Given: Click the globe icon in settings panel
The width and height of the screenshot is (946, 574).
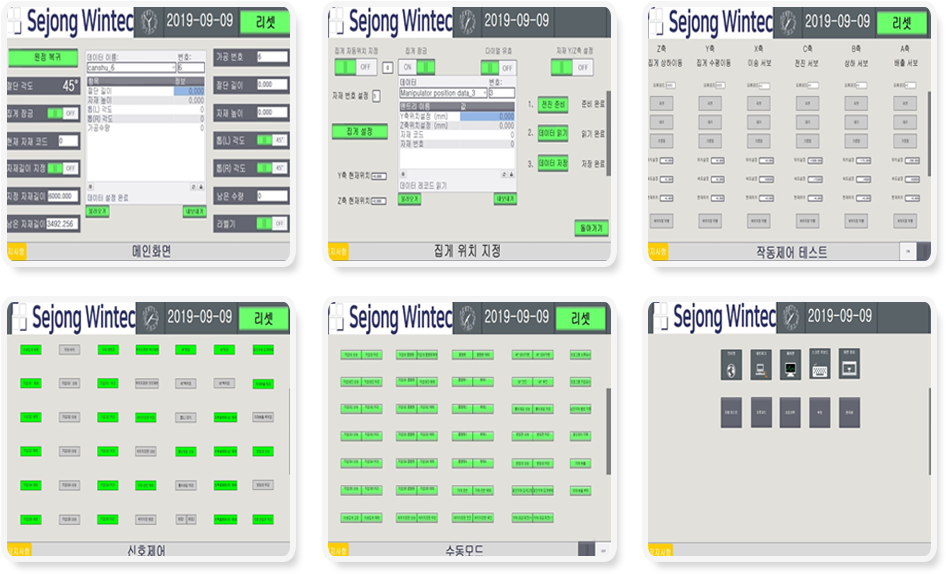Looking at the screenshot, I should tap(732, 369).
